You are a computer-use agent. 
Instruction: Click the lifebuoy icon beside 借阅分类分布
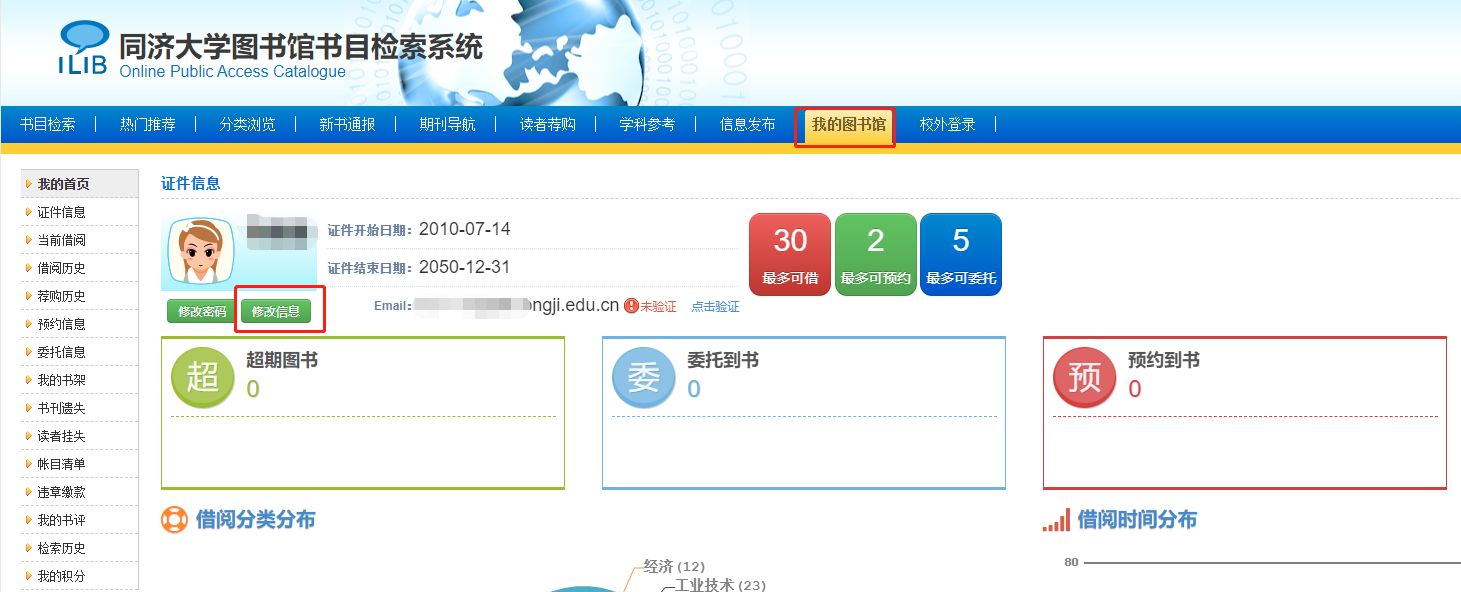pyautogui.click(x=174, y=520)
